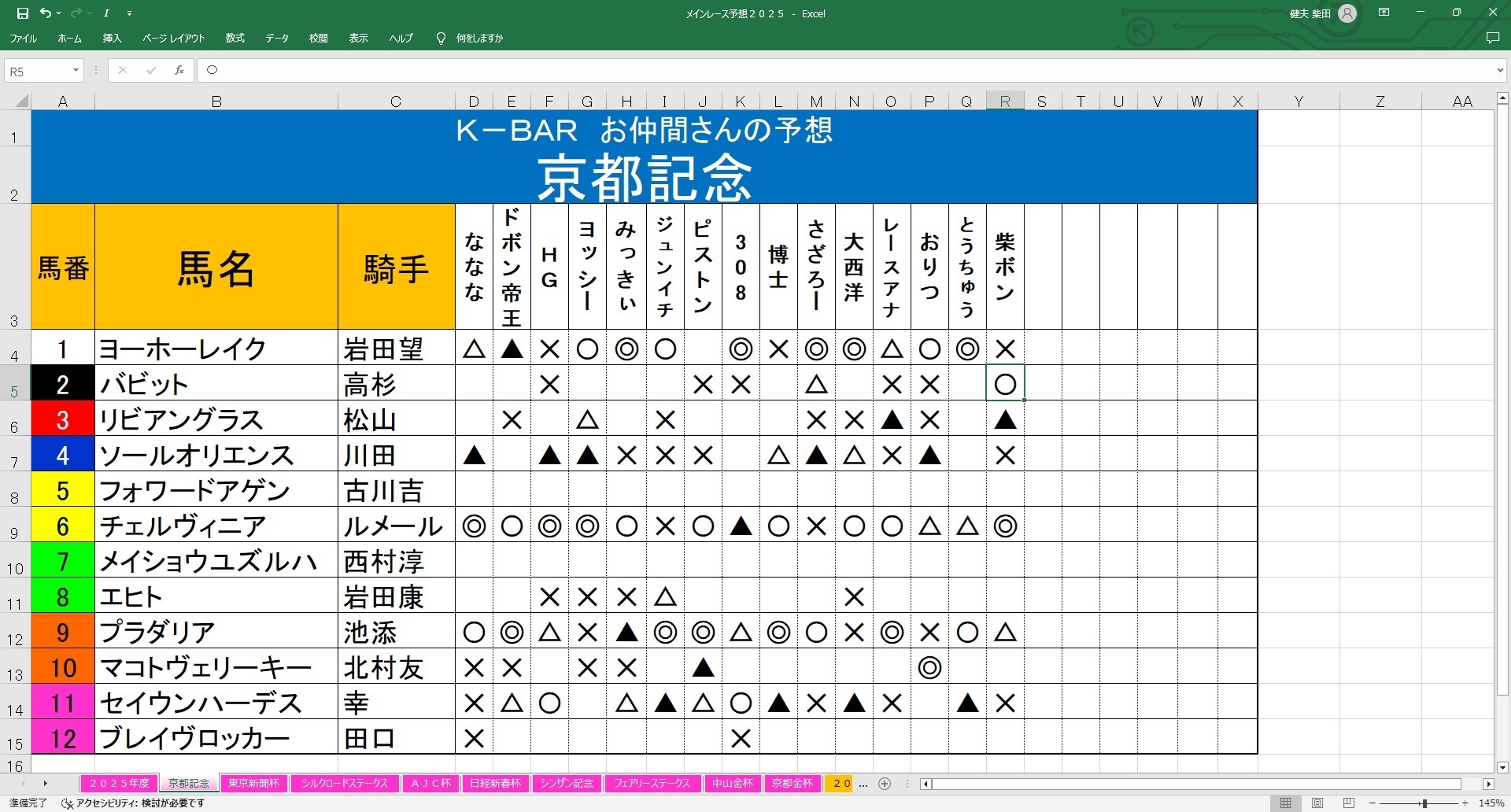This screenshot has height=812, width=1511.
Task: Select the 馬名 header cell
Action: pyautogui.click(x=216, y=267)
